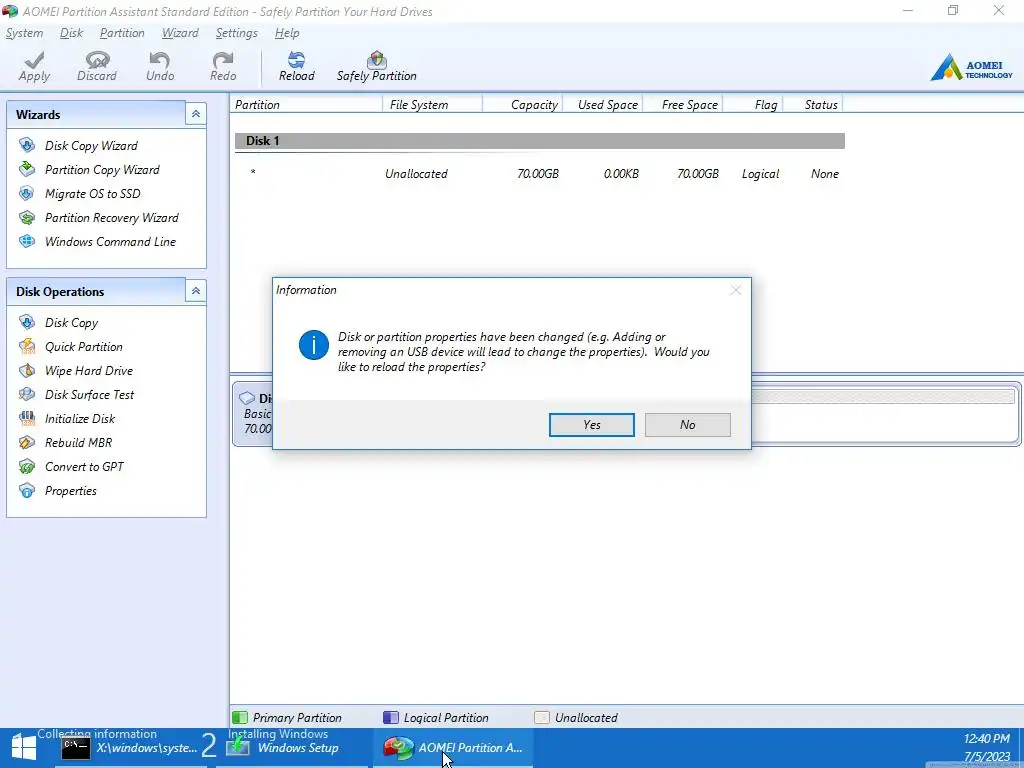This screenshot has width=1024, height=768.
Task: Choose Initialize Disk operation
Action: click(80, 419)
